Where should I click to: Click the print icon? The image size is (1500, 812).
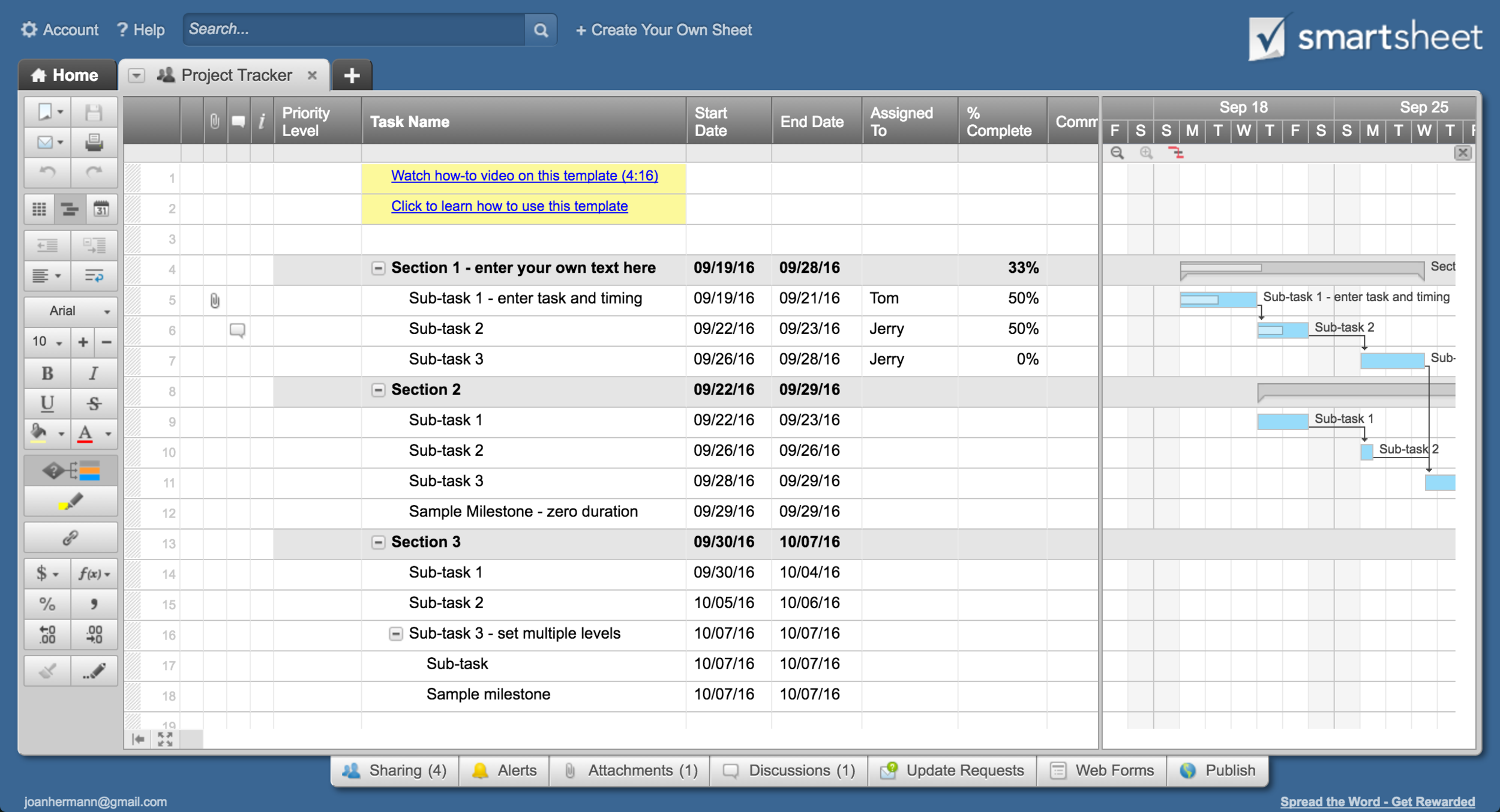(94, 142)
